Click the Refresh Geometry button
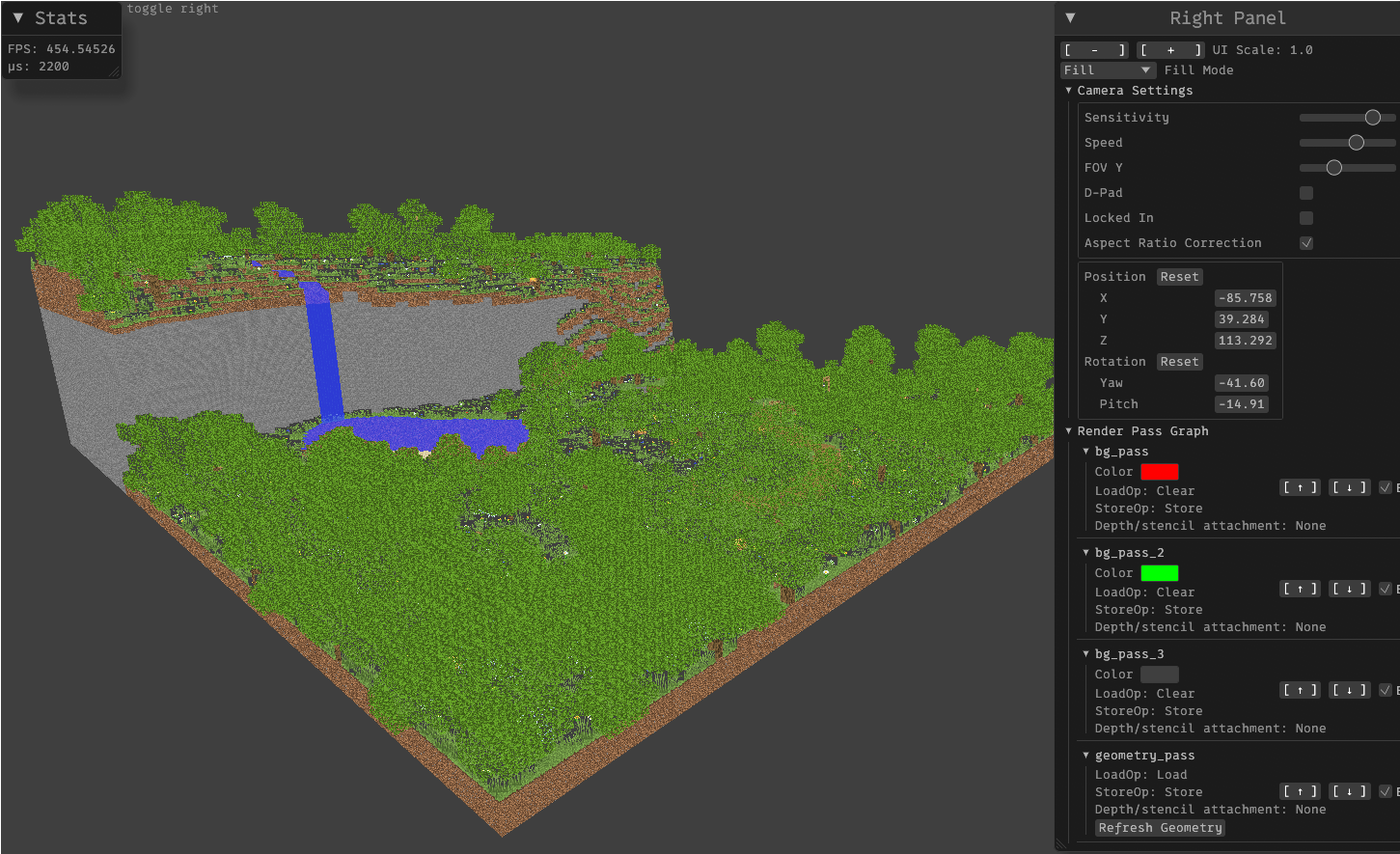This screenshot has width=1400, height=854. [x=1160, y=827]
